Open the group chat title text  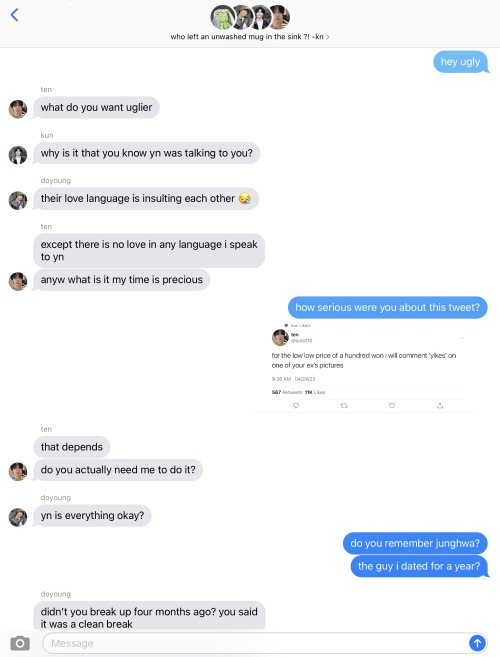(247, 37)
